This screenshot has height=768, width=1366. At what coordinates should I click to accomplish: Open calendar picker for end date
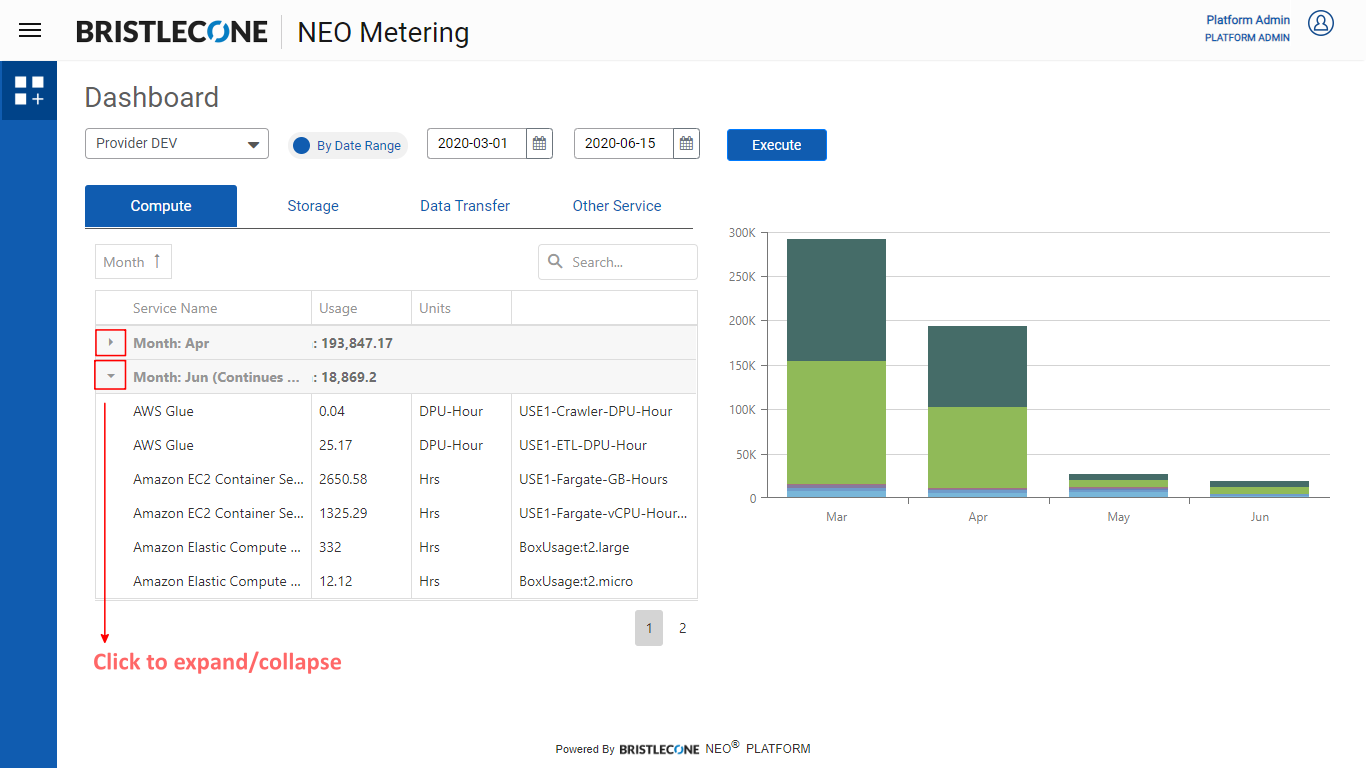(686, 144)
